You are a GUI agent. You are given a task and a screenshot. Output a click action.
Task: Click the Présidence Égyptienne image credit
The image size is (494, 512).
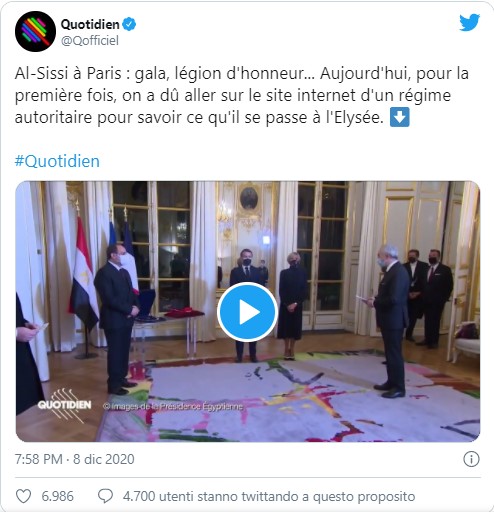click(x=173, y=406)
